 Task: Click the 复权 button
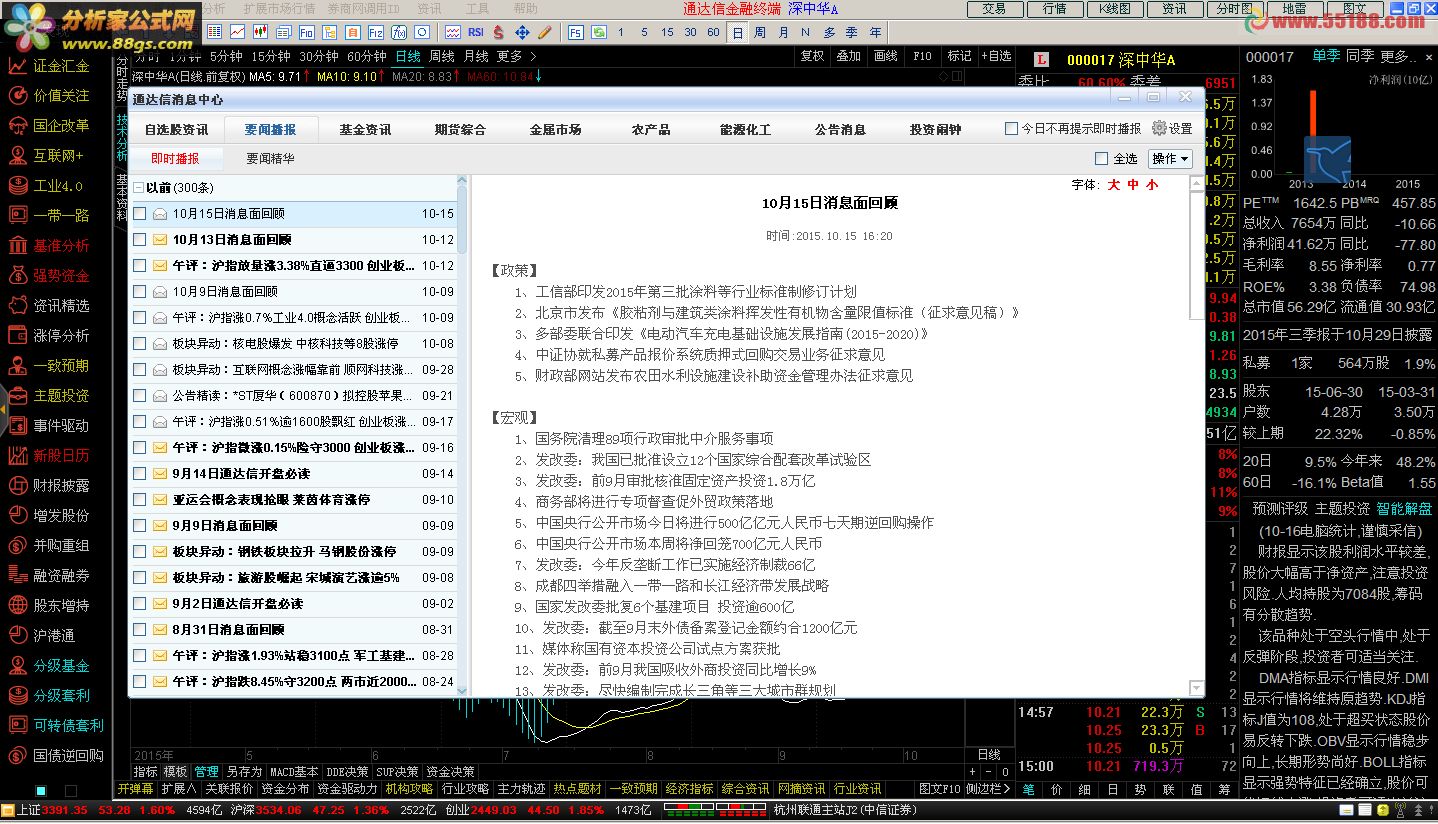(813, 57)
